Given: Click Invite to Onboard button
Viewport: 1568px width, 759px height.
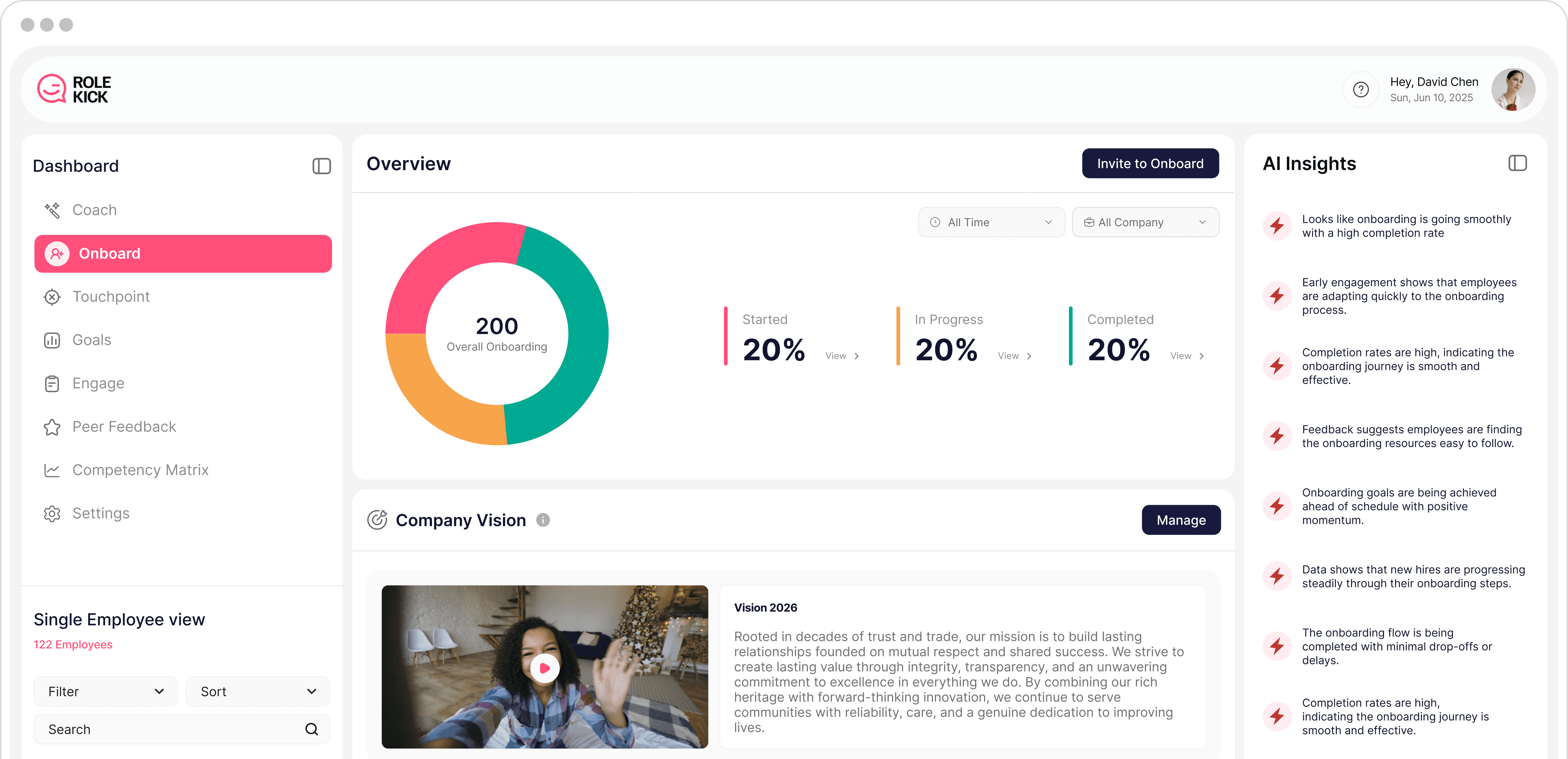Looking at the screenshot, I should coord(1150,164).
